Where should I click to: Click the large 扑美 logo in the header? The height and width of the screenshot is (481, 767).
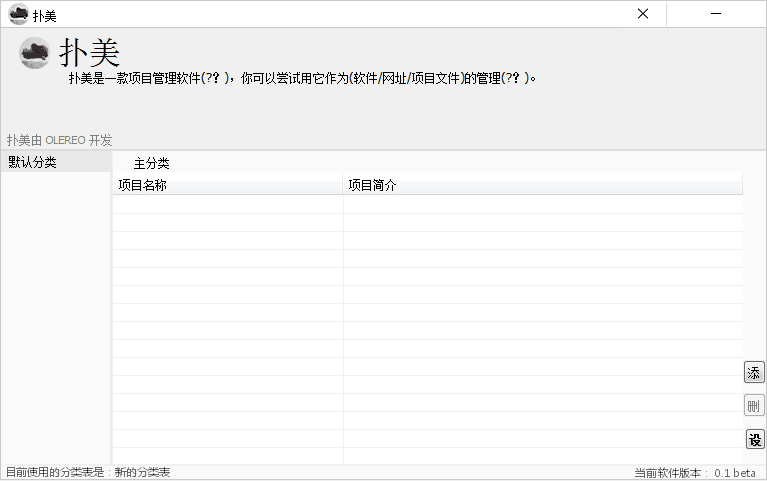[35, 54]
